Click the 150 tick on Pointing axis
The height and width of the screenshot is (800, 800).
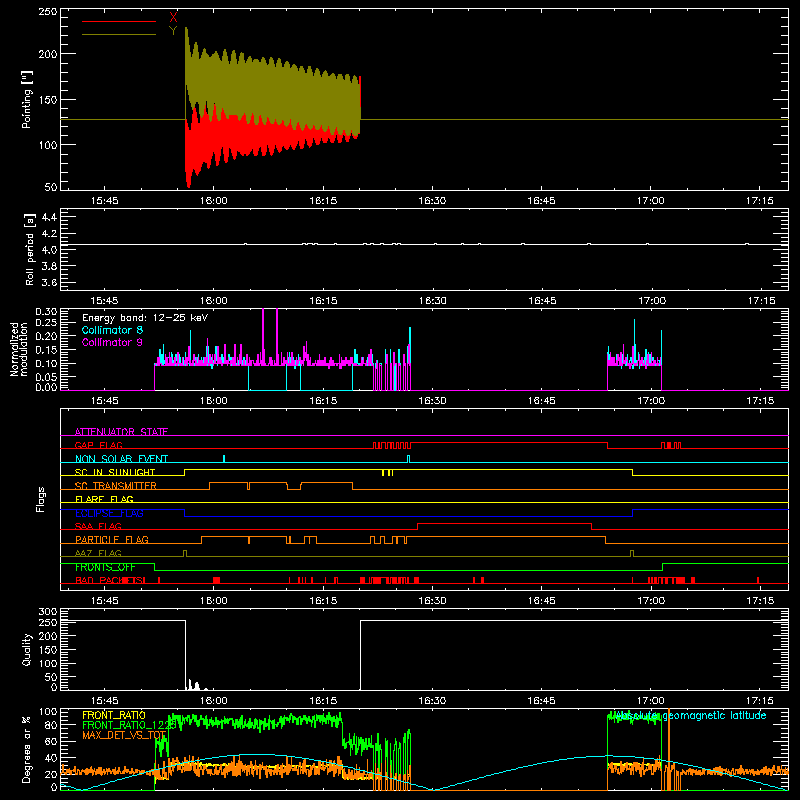point(47,99)
